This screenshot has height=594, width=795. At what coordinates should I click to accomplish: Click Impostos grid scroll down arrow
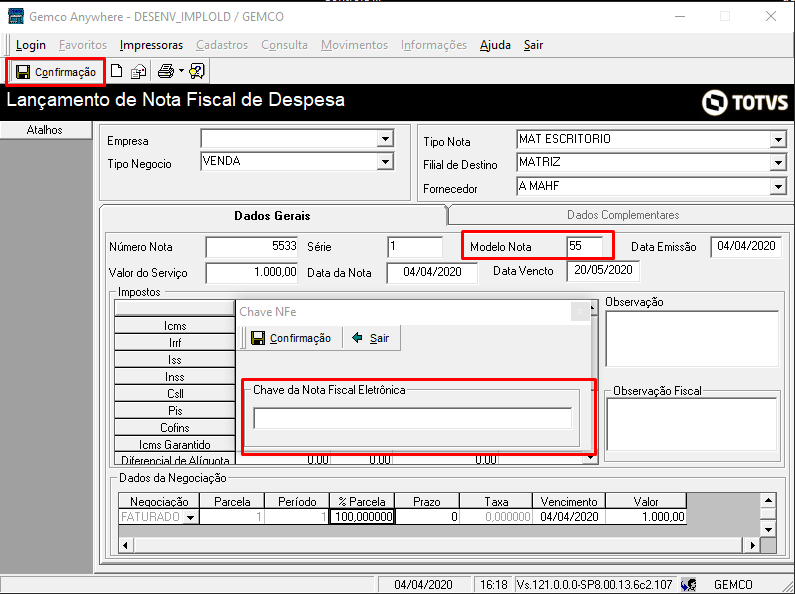click(590, 457)
